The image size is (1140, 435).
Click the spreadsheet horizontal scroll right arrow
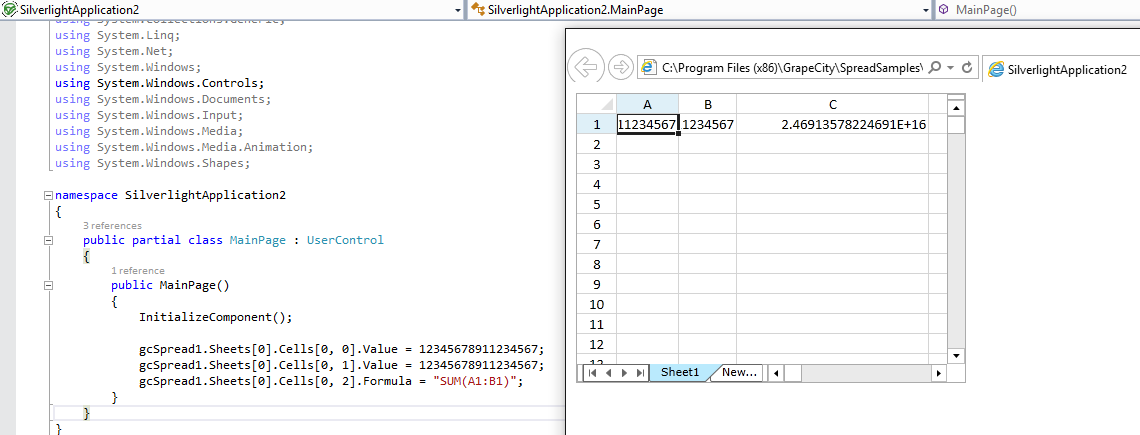click(939, 373)
